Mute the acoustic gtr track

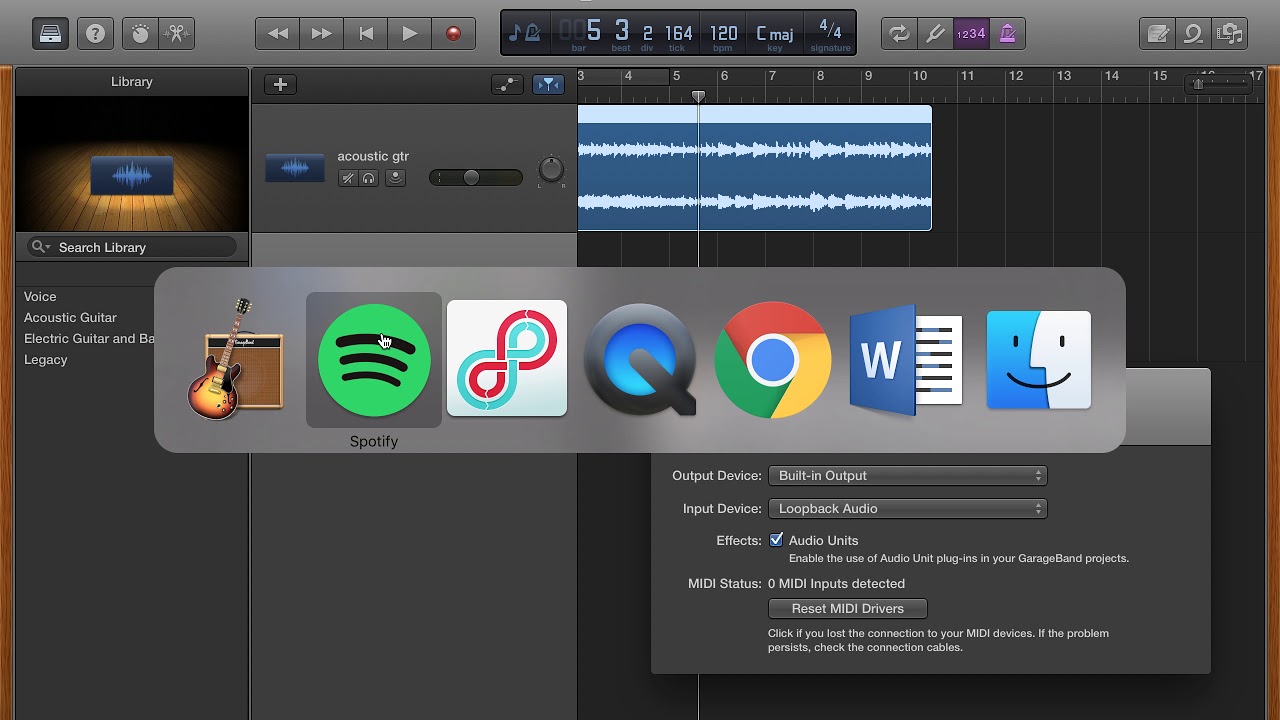pos(348,178)
